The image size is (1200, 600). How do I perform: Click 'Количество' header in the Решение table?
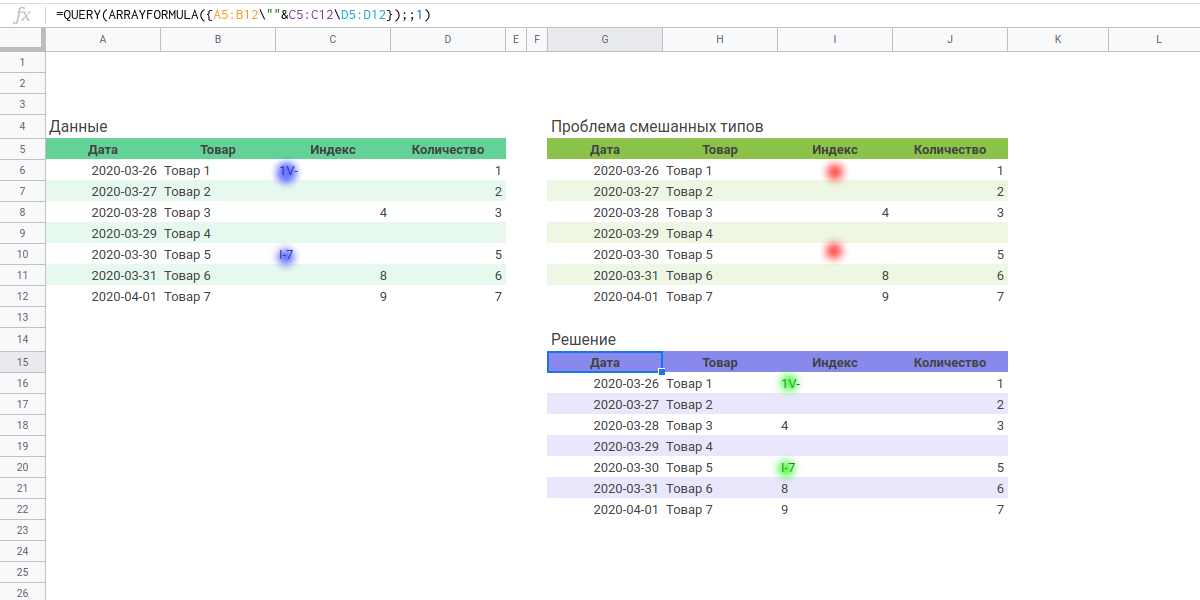click(x=950, y=363)
